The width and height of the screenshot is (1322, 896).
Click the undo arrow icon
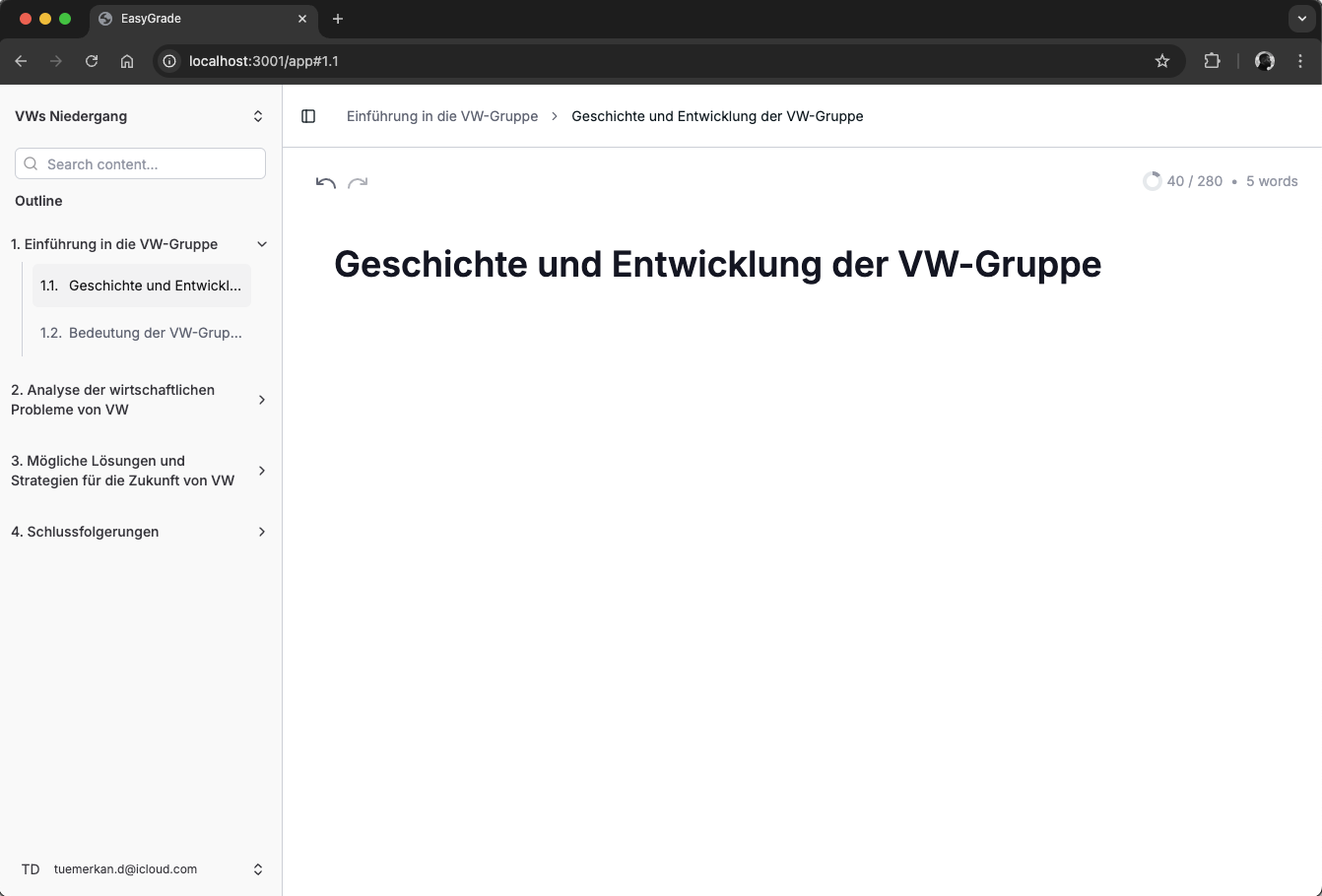point(324,182)
